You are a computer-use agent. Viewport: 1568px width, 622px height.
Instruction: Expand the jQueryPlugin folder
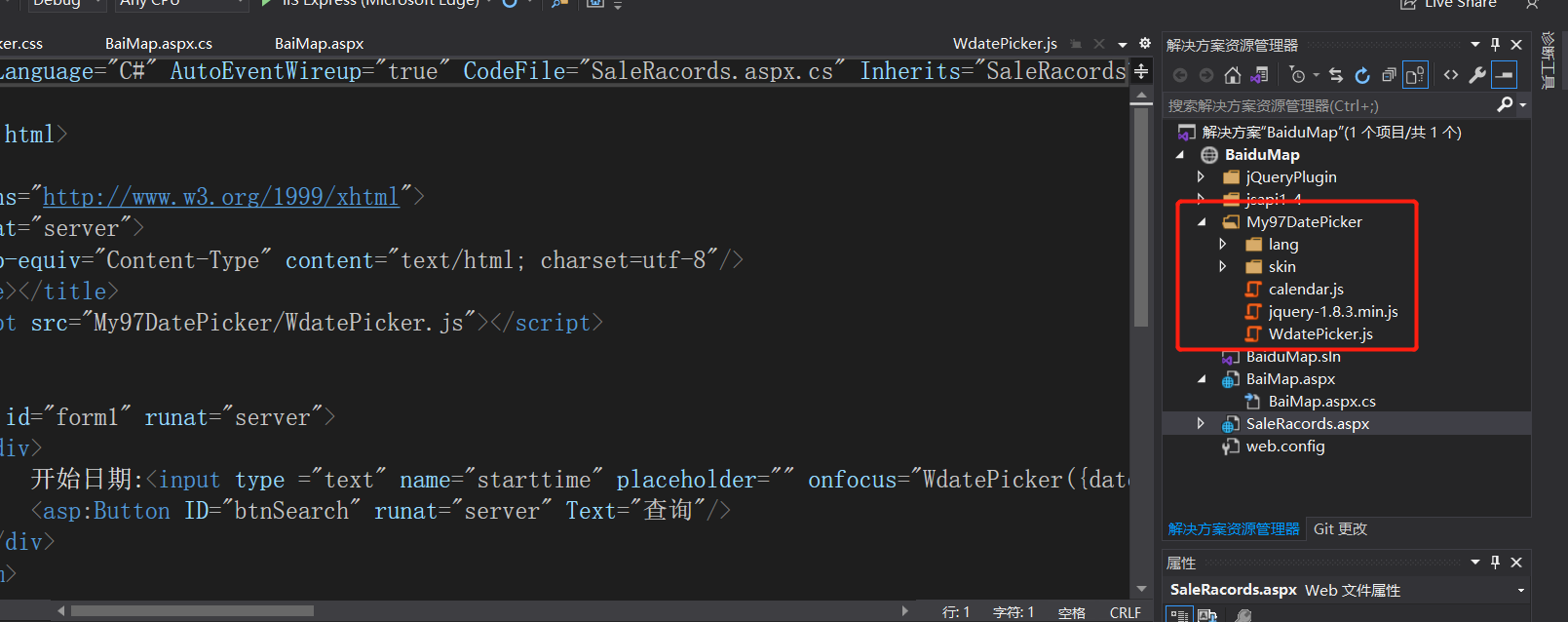click(x=1201, y=176)
